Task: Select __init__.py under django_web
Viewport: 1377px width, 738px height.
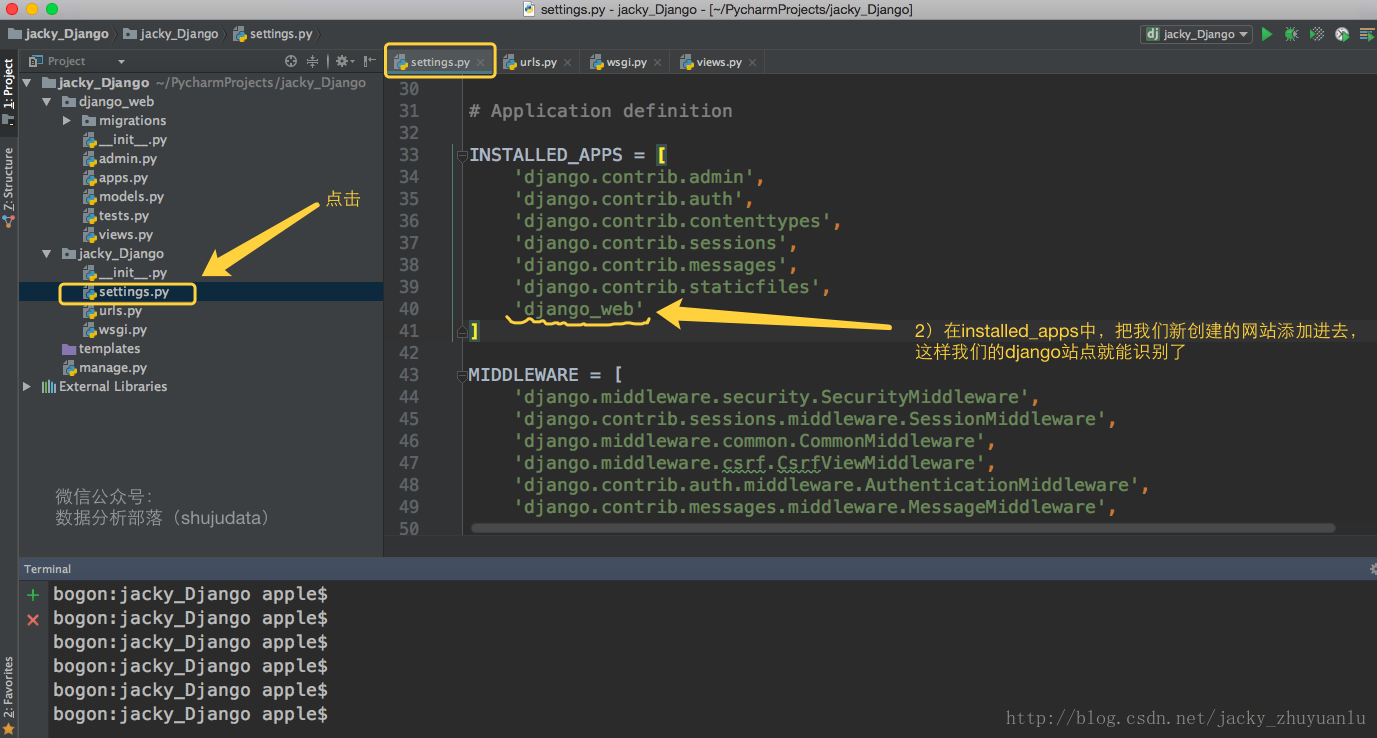Action: pos(125,140)
